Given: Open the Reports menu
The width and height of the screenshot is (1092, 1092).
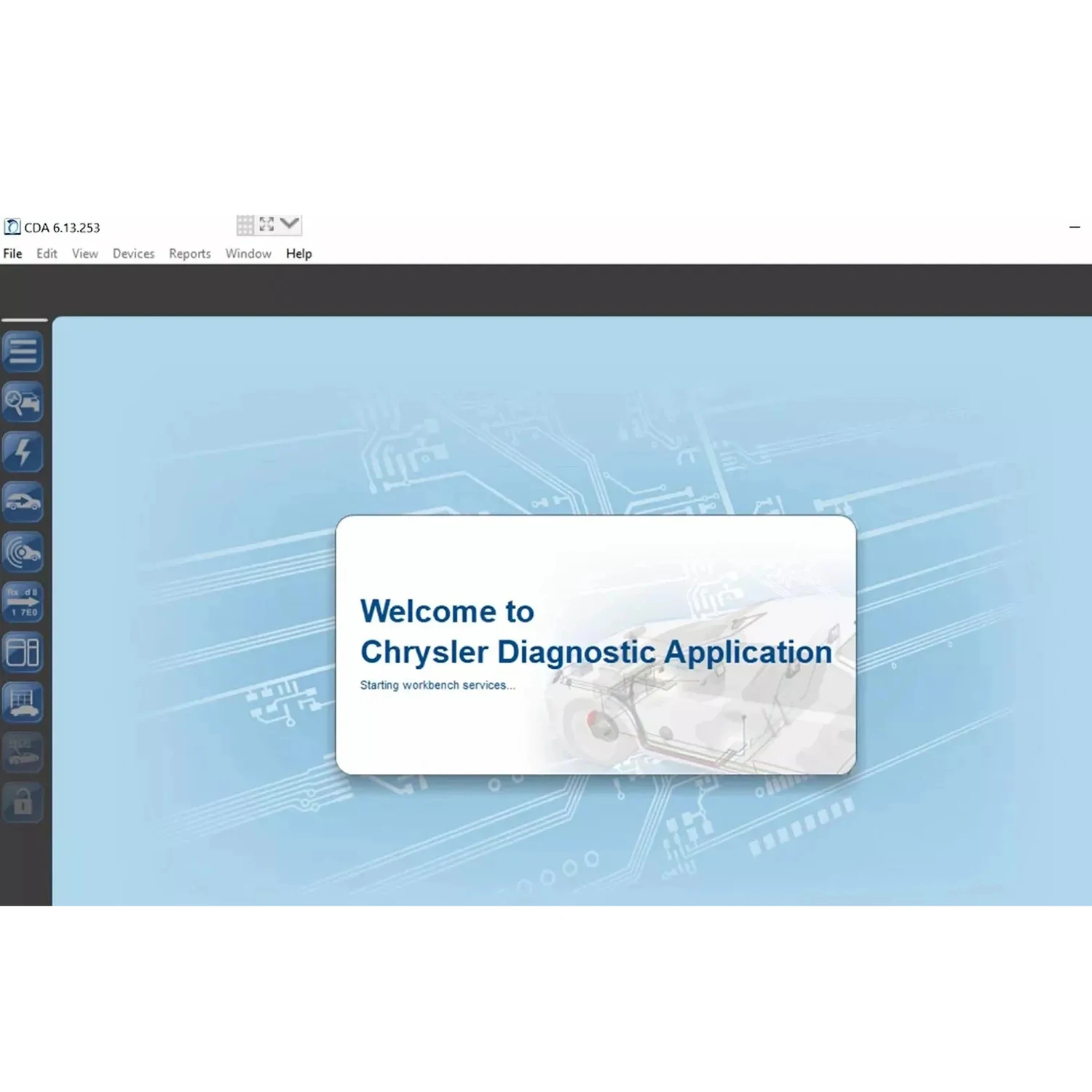Looking at the screenshot, I should click(x=189, y=253).
